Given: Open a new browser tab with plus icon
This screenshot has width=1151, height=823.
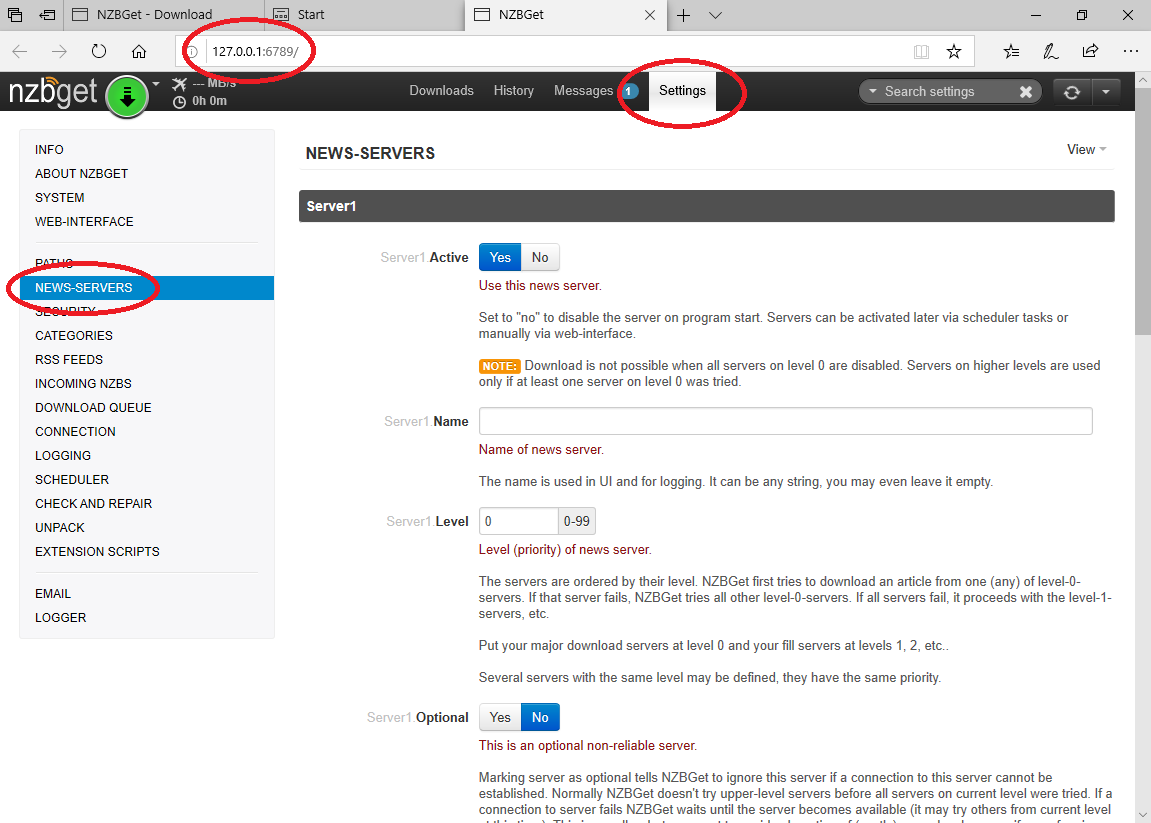Looking at the screenshot, I should tap(683, 15).
